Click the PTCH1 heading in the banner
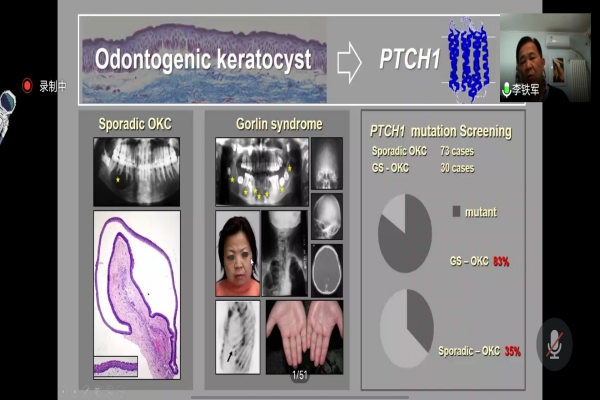Screen dimensions: 600x400 (x=409, y=59)
